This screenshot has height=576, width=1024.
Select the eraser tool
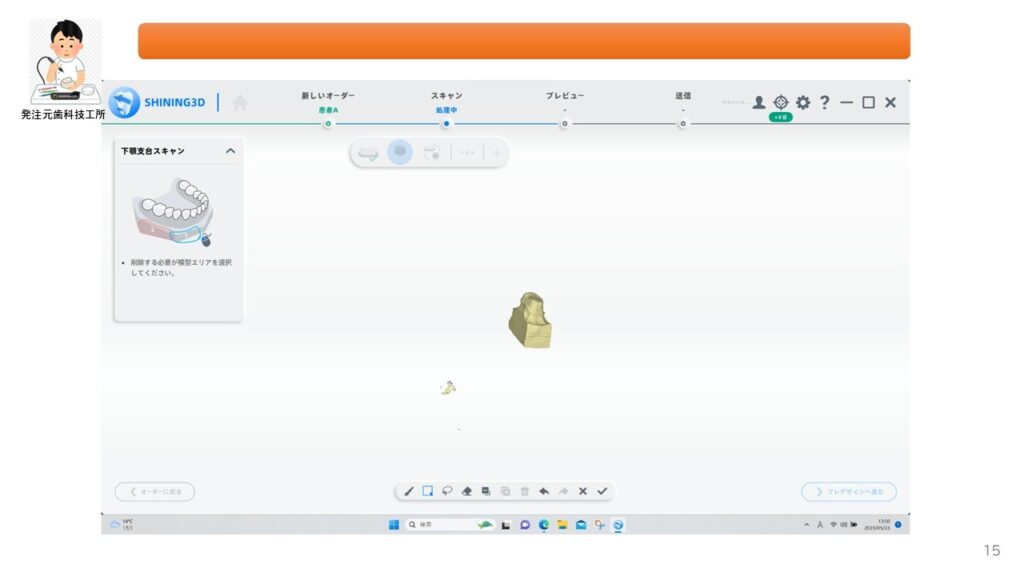pyautogui.click(x=466, y=491)
